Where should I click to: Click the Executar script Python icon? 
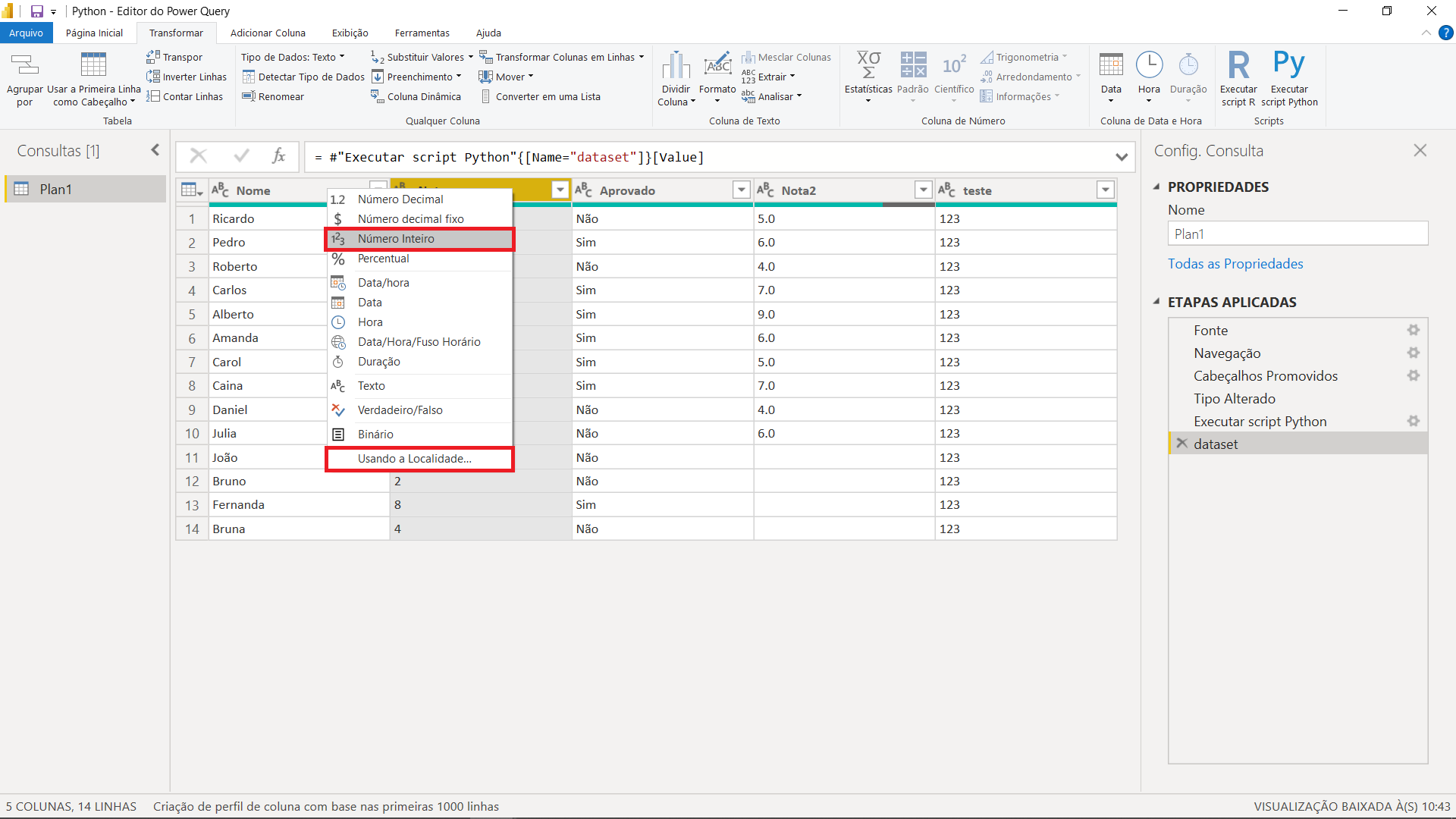[x=1288, y=66]
